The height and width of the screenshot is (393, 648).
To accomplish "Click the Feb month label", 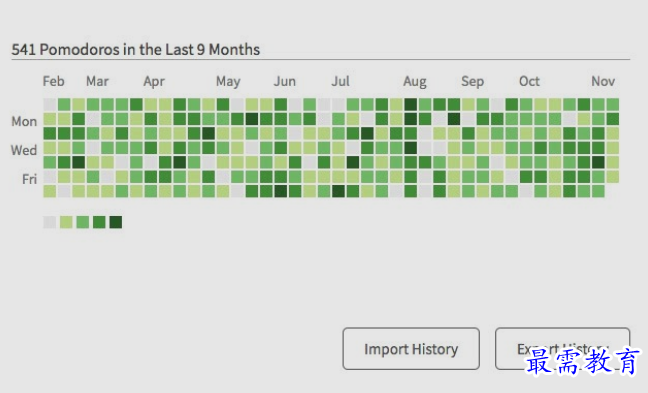I will click(x=54, y=81).
